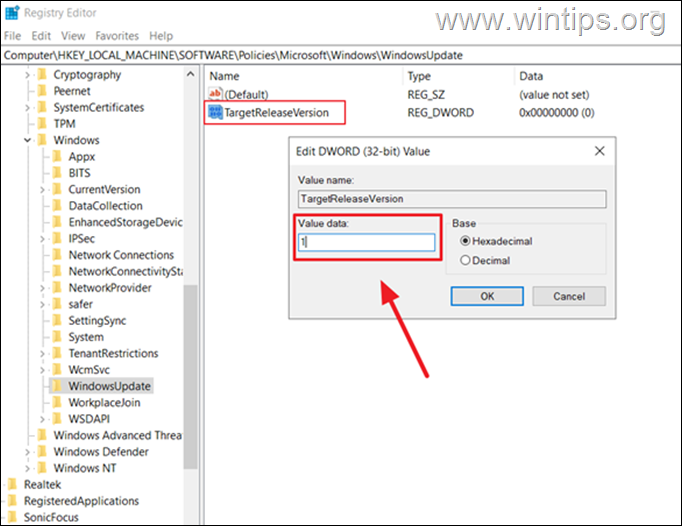Click the Value name field
The image size is (682, 526).
tap(452, 199)
